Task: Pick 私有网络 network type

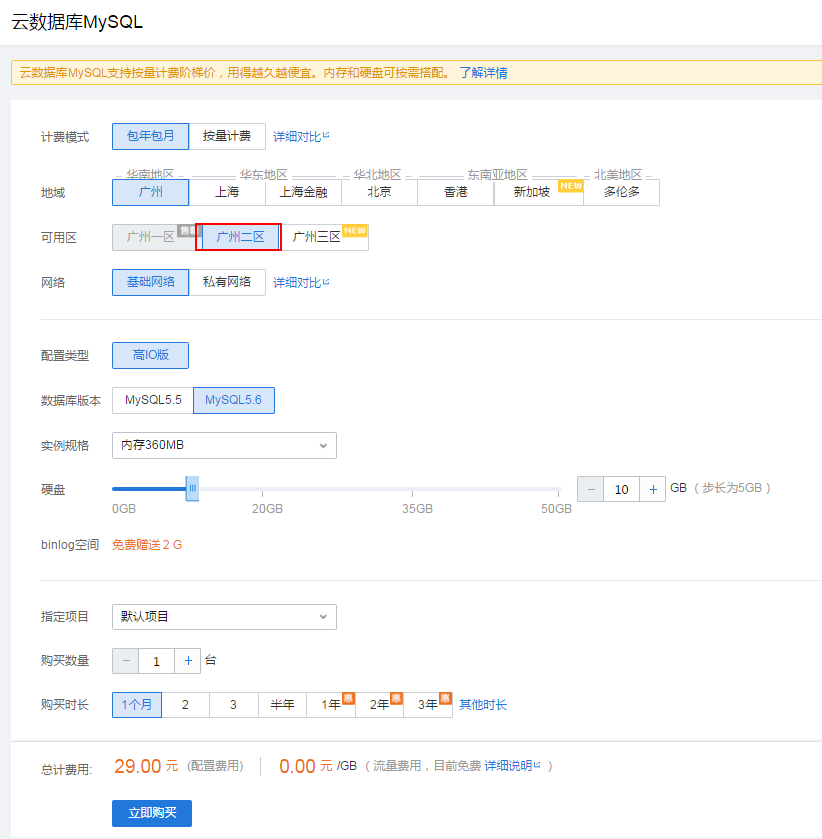Action: click(x=227, y=282)
